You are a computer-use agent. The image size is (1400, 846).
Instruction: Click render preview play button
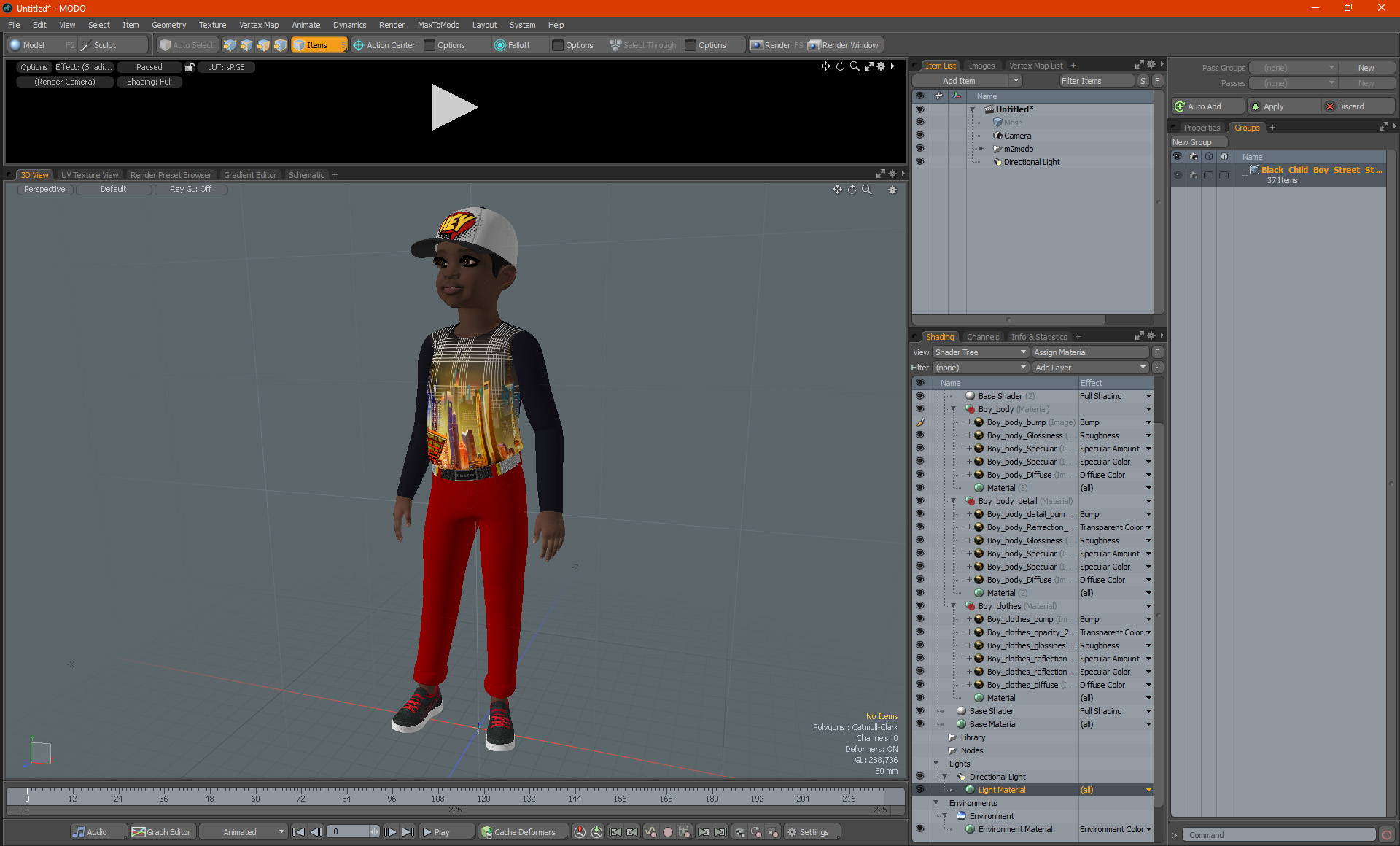tap(454, 107)
